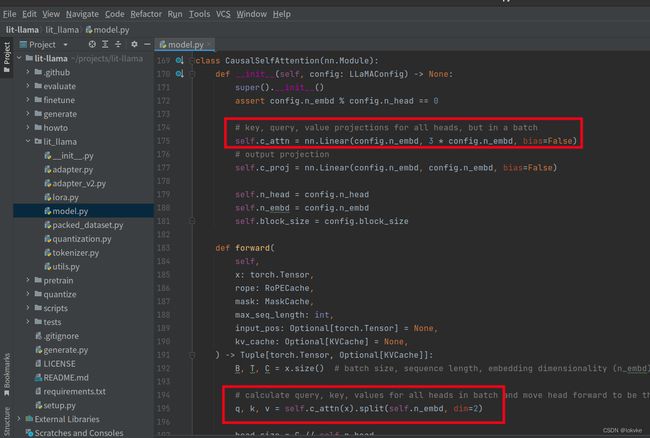Open the Edit menu

coord(29,14)
